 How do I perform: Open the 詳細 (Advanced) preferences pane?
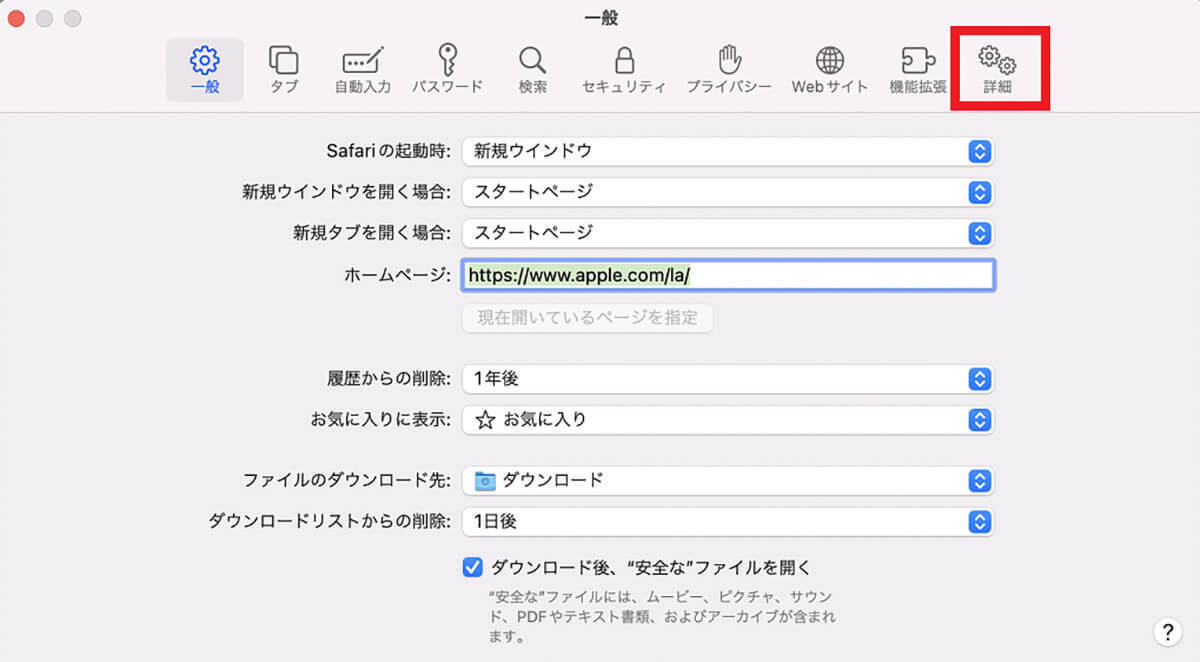click(997, 68)
